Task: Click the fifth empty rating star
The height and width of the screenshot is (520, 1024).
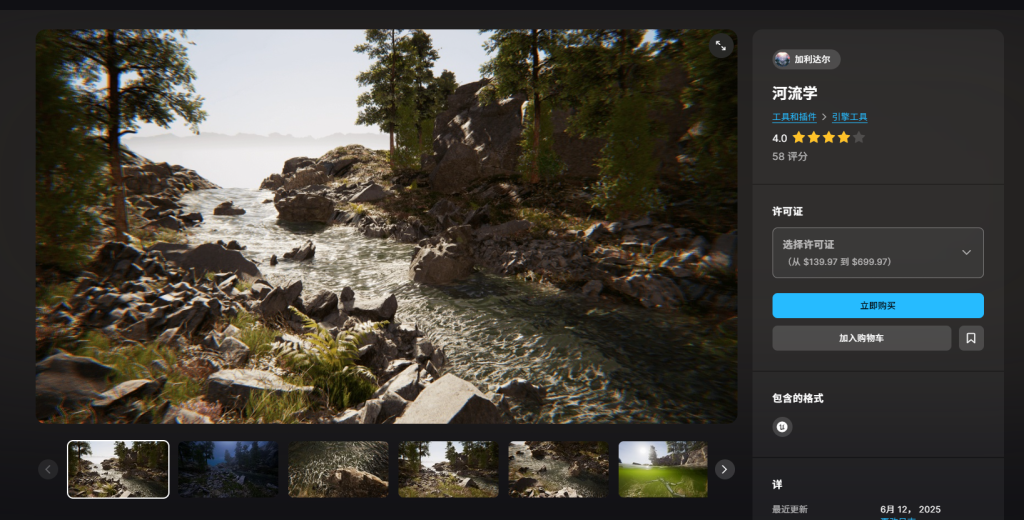Action: 859,138
